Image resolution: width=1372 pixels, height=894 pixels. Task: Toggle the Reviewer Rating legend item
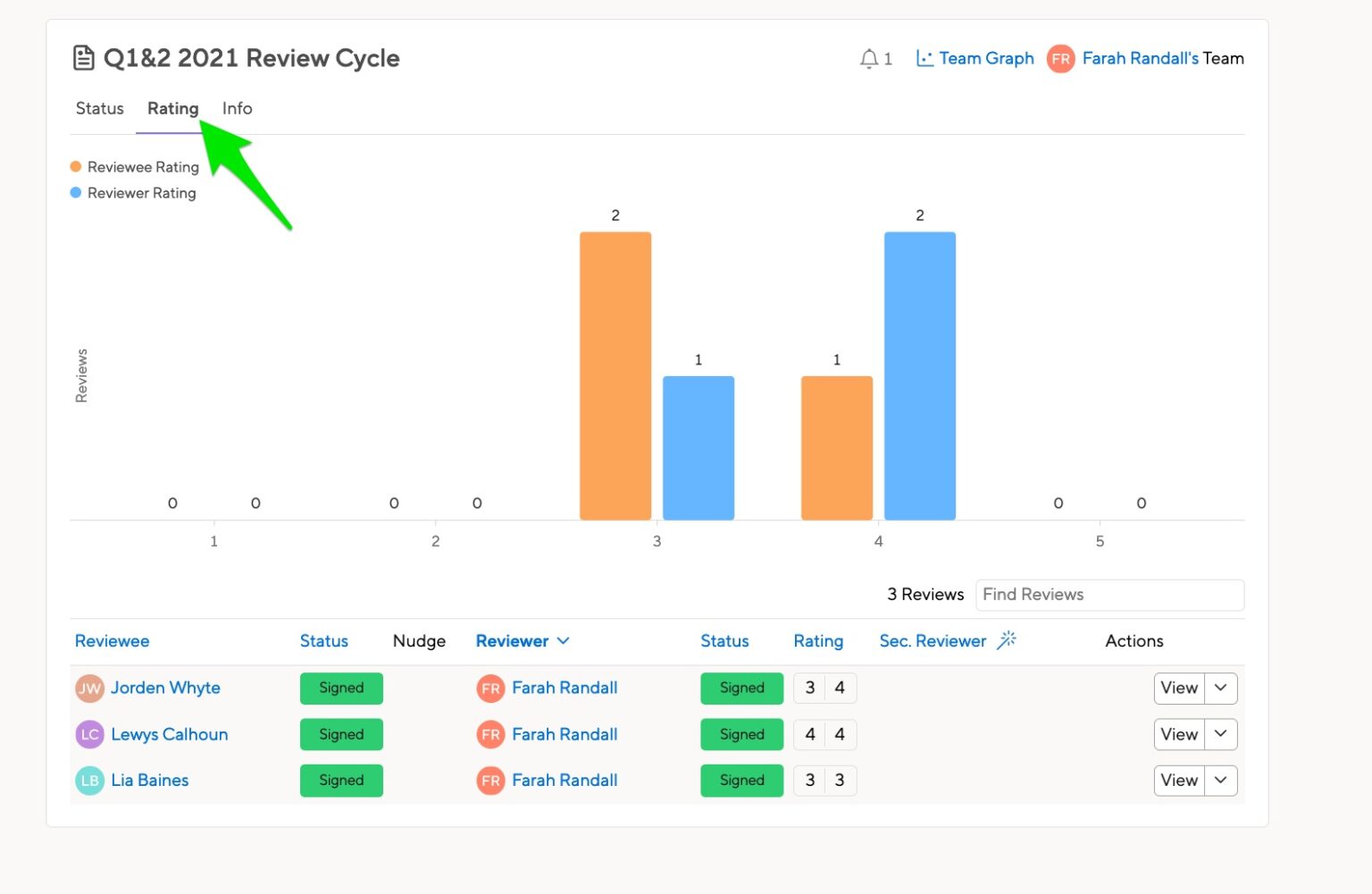pyautogui.click(x=132, y=193)
